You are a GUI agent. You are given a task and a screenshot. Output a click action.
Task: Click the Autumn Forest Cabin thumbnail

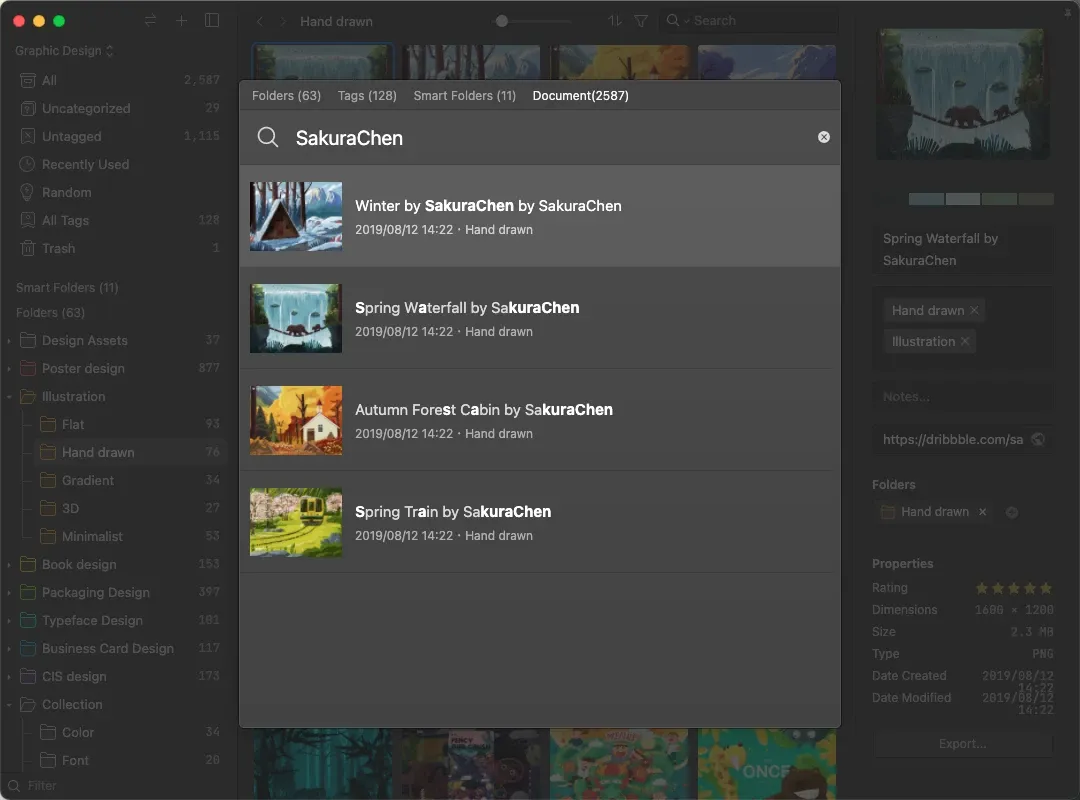pos(296,420)
